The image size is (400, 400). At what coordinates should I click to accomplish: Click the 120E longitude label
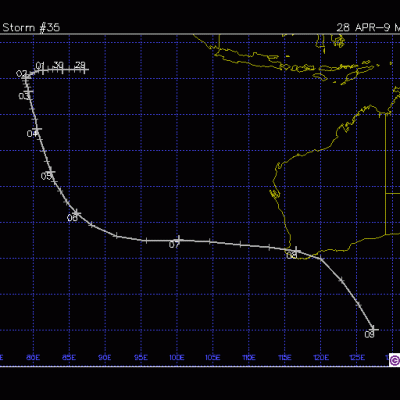[x=321, y=358]
